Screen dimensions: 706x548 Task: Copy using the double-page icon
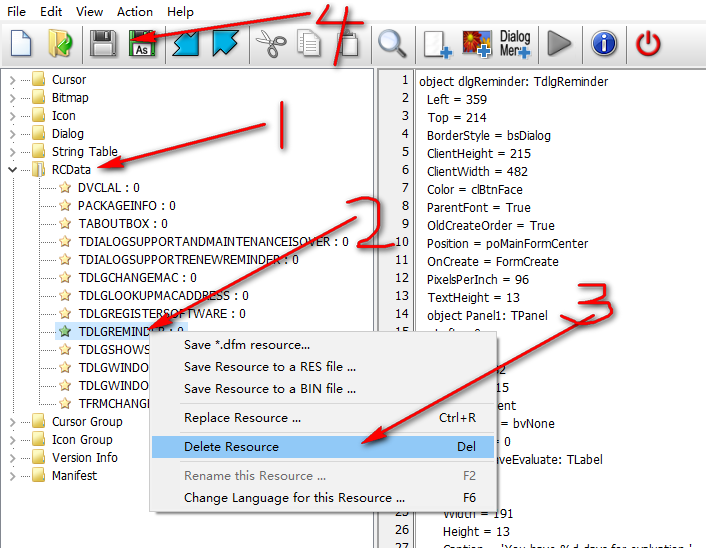[308, 43]
